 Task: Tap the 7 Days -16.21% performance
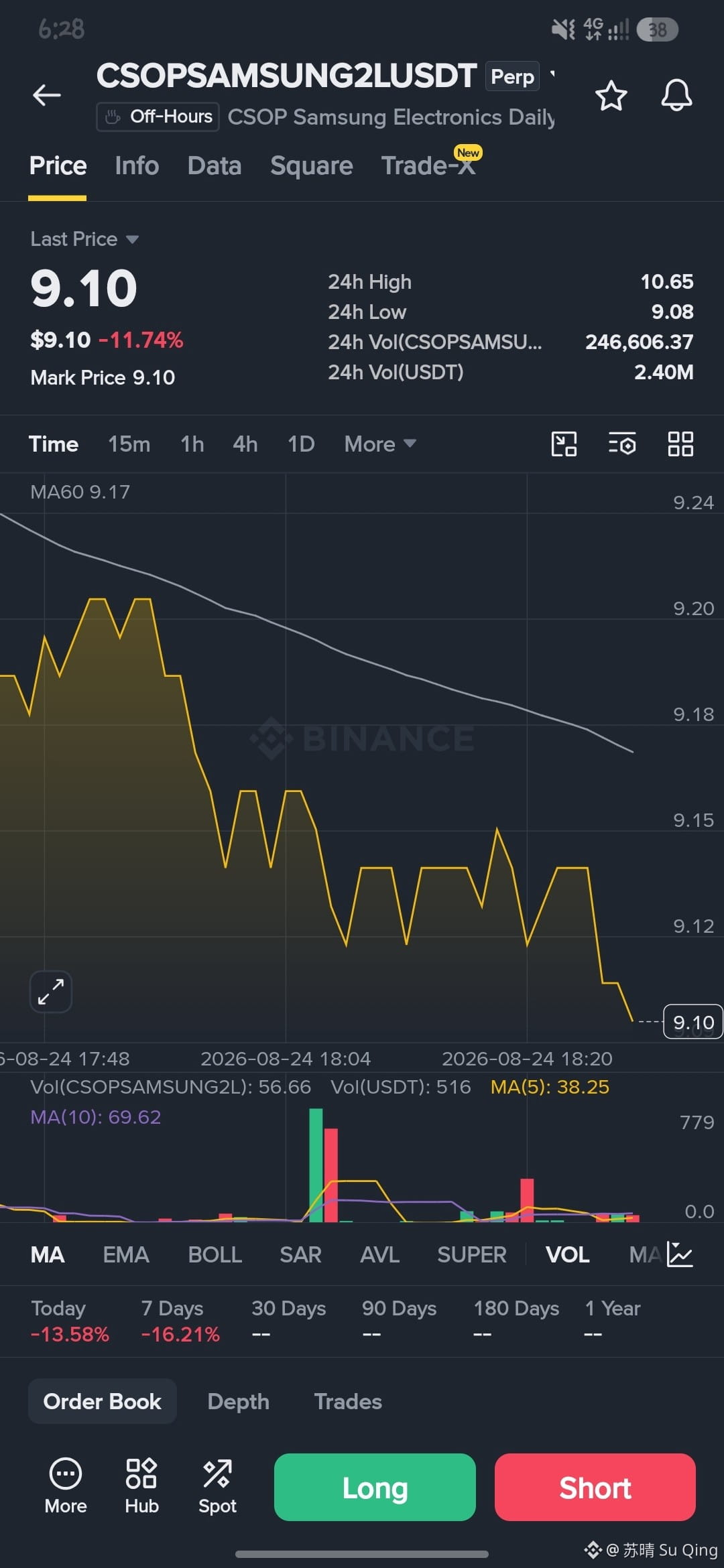(180, 1321)
